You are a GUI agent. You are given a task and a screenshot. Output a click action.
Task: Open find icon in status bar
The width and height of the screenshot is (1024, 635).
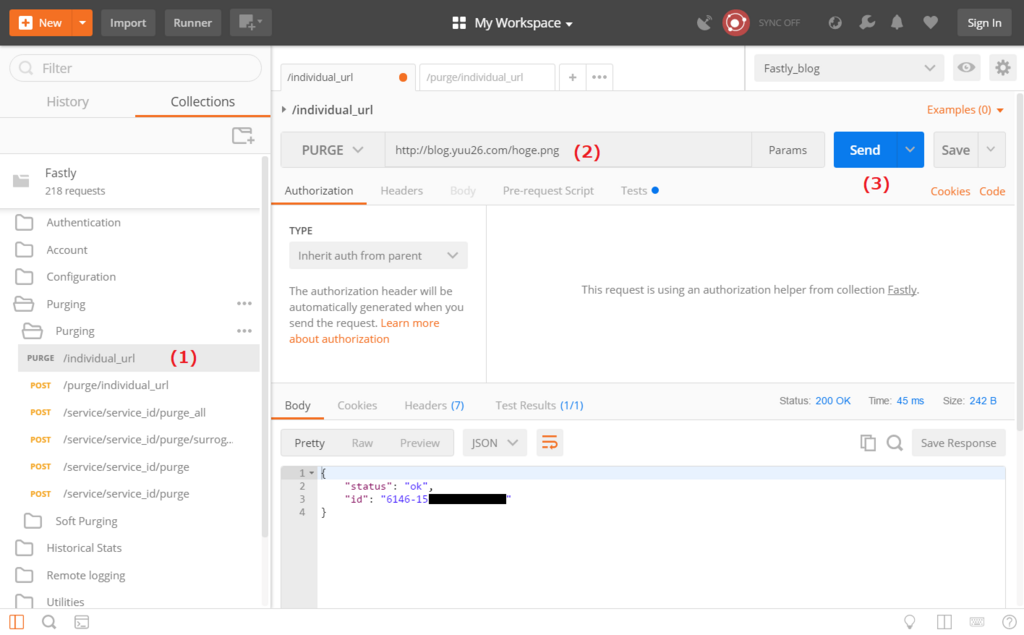49,622
